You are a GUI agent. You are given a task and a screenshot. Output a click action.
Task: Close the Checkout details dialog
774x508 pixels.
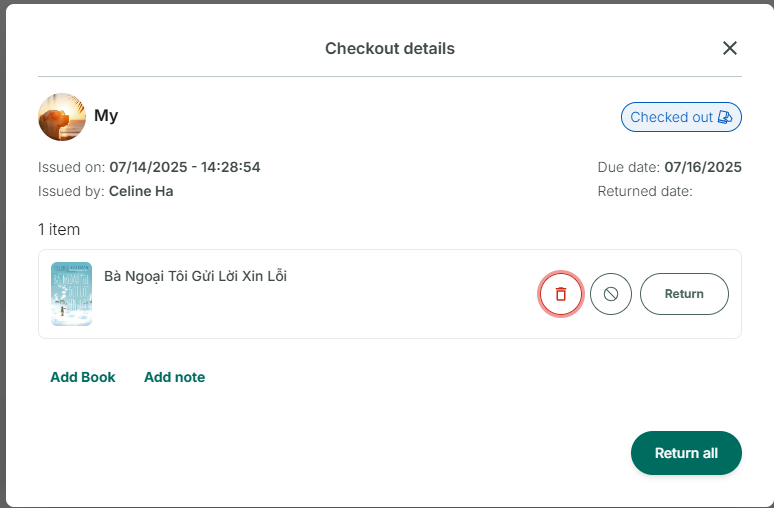(x=730, y=48)
